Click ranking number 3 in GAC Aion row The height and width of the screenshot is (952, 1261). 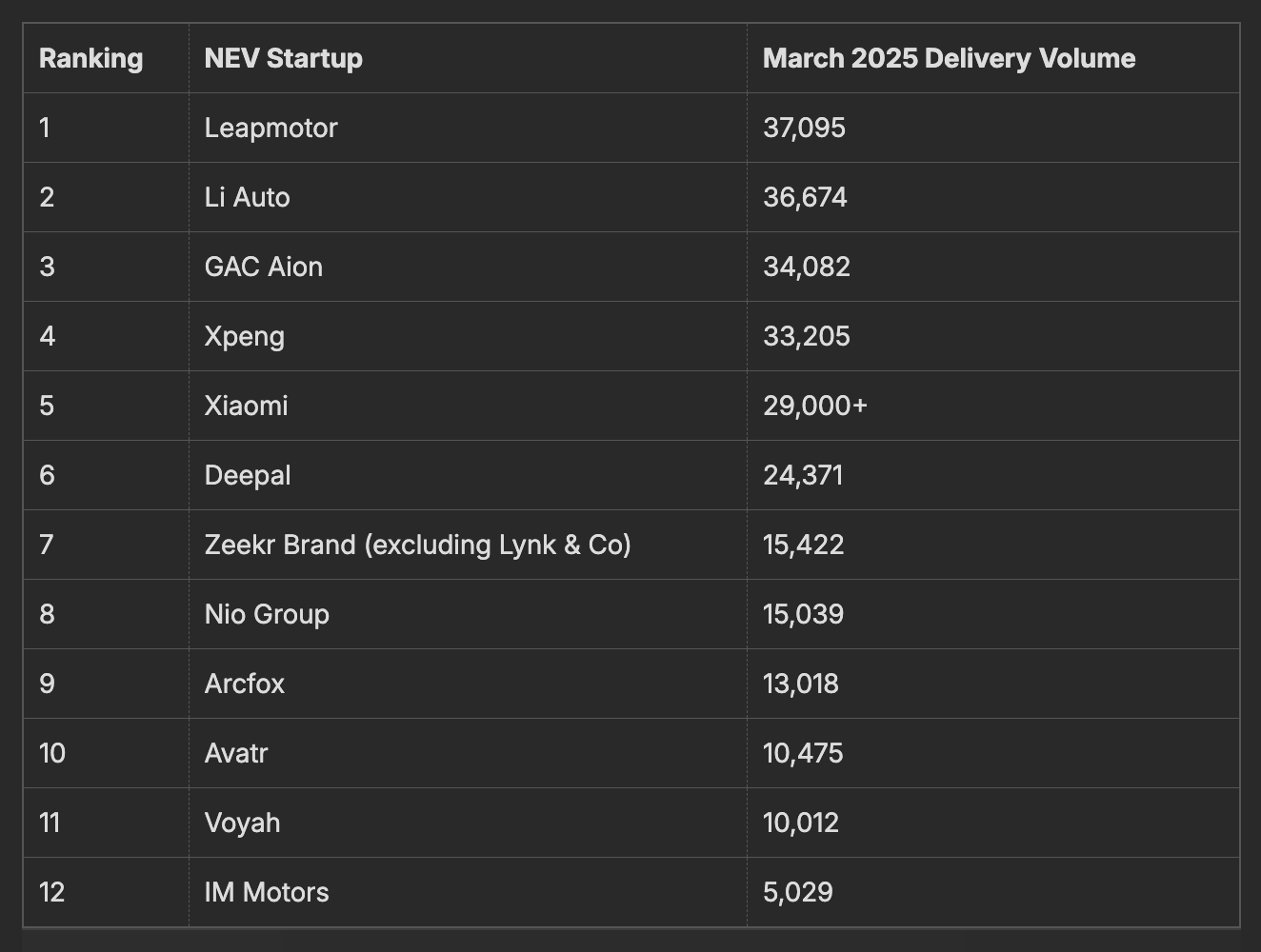point(47,267)
